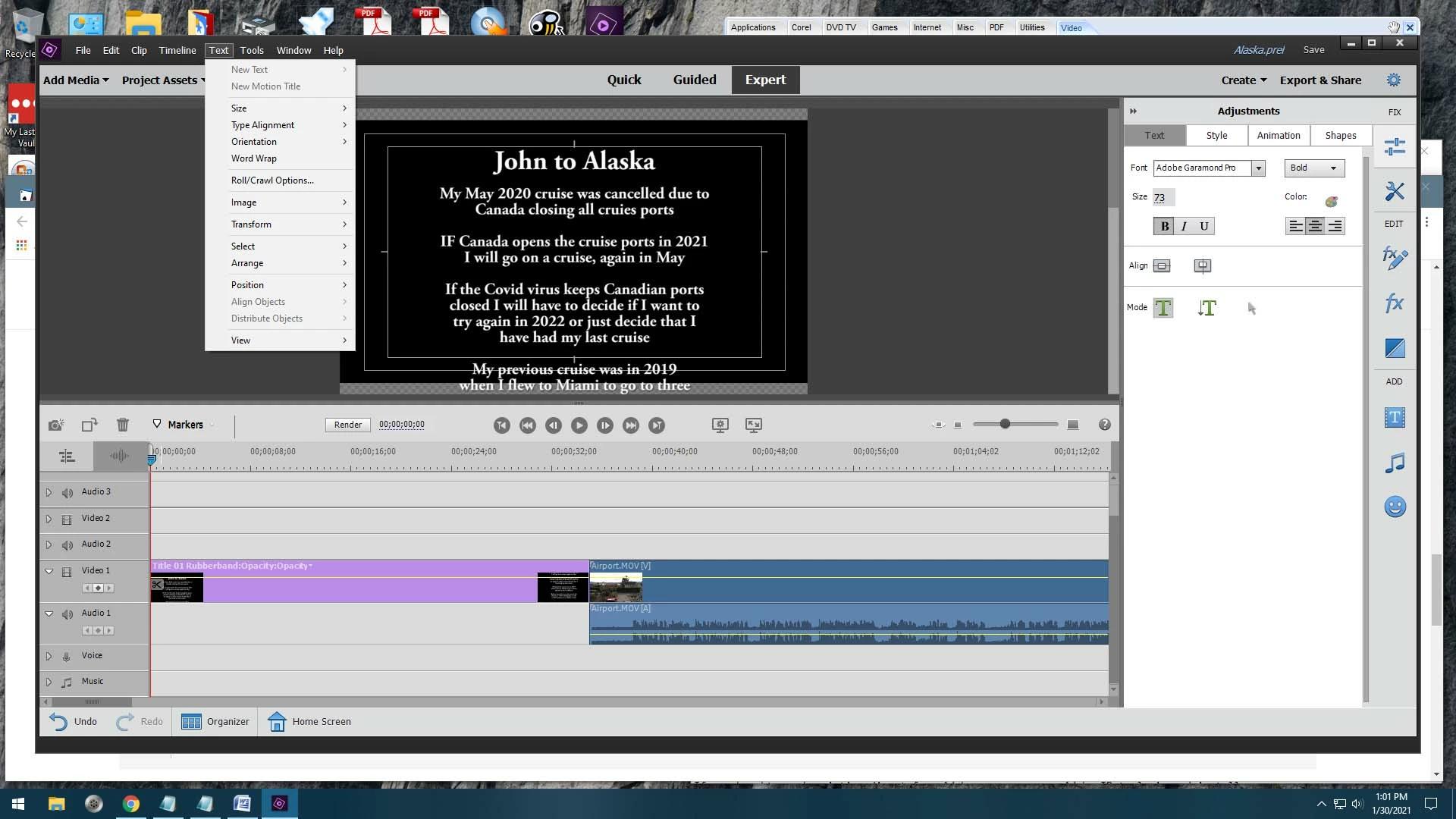The width and height of the screenshot is (1456, 819).
Task: Select the vertical type mode tool
Action: pos(1207,308)
